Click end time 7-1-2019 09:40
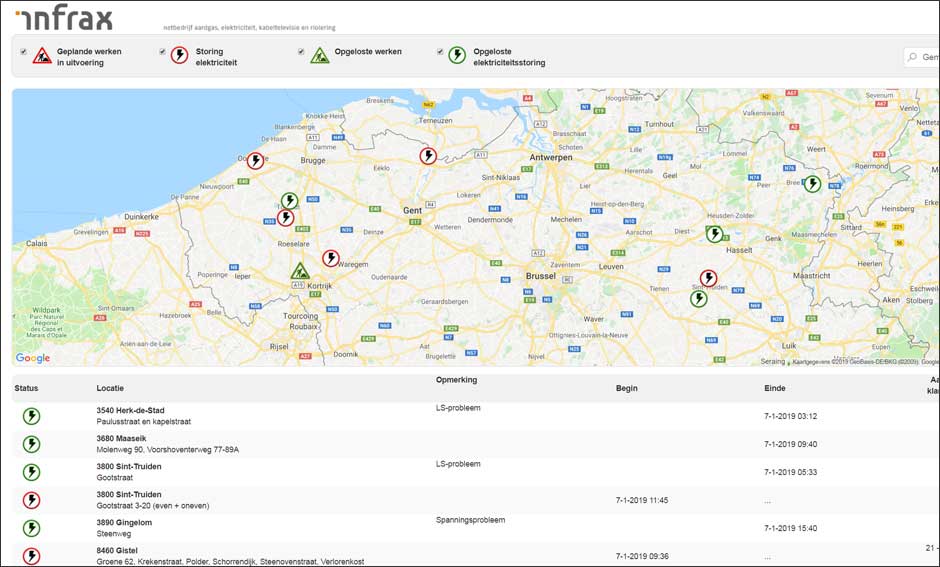Viewport: 940px width, 567px height. point(790,445)
